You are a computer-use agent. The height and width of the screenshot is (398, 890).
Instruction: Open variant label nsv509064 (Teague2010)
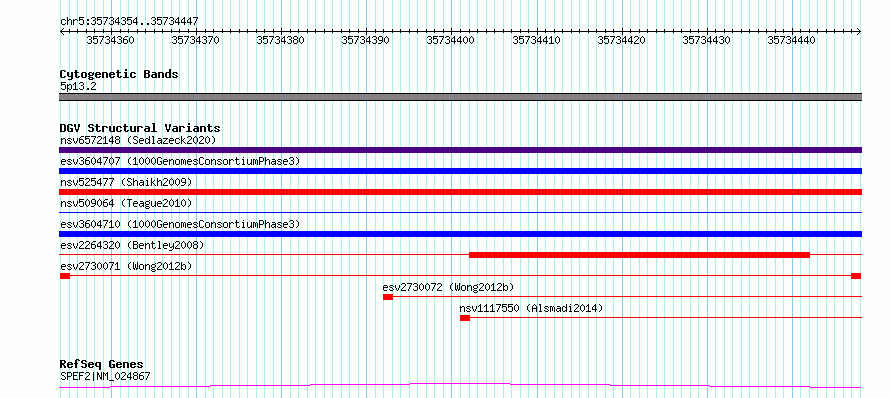pos(126,203)
